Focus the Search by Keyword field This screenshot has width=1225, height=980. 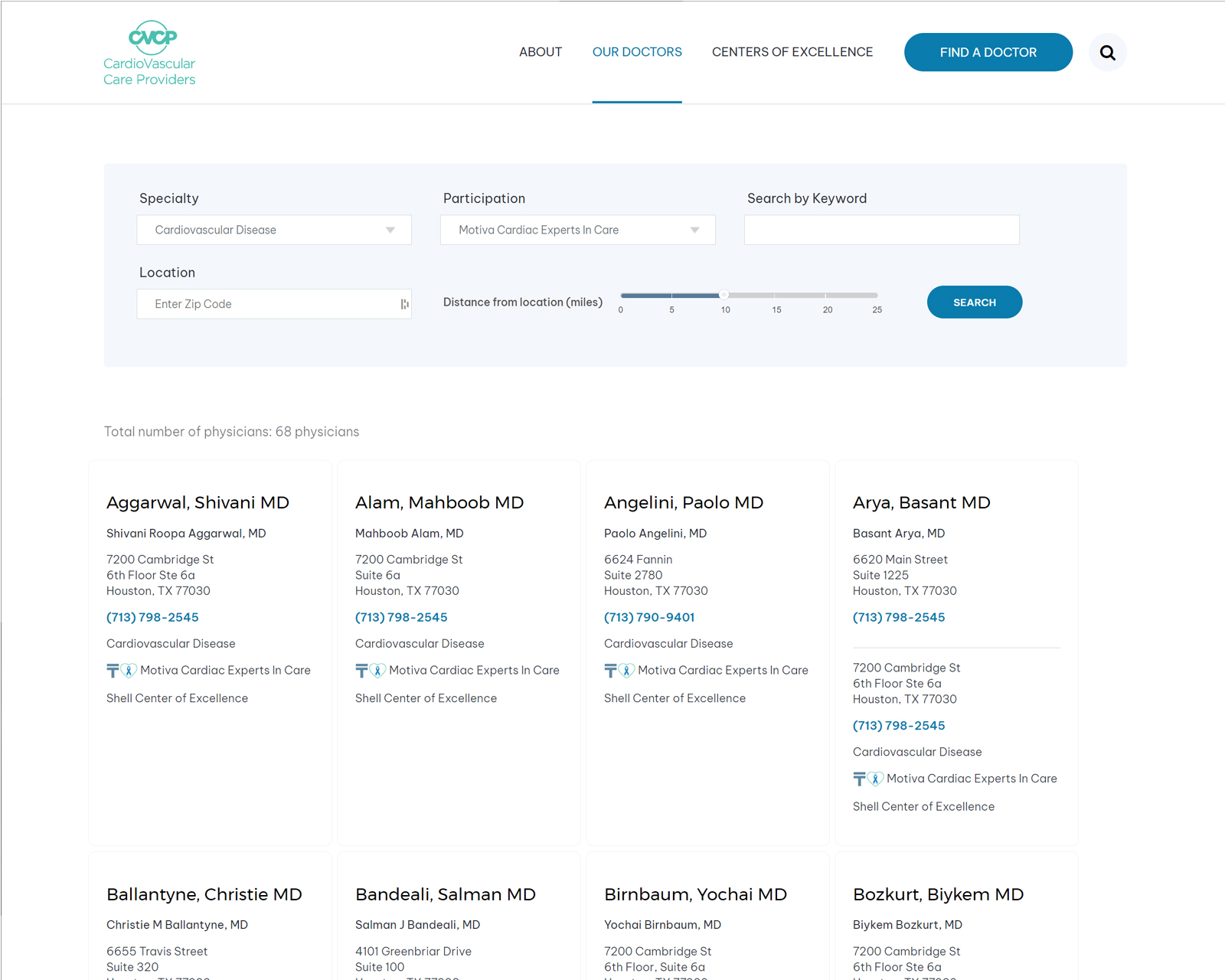click(882, 230)
